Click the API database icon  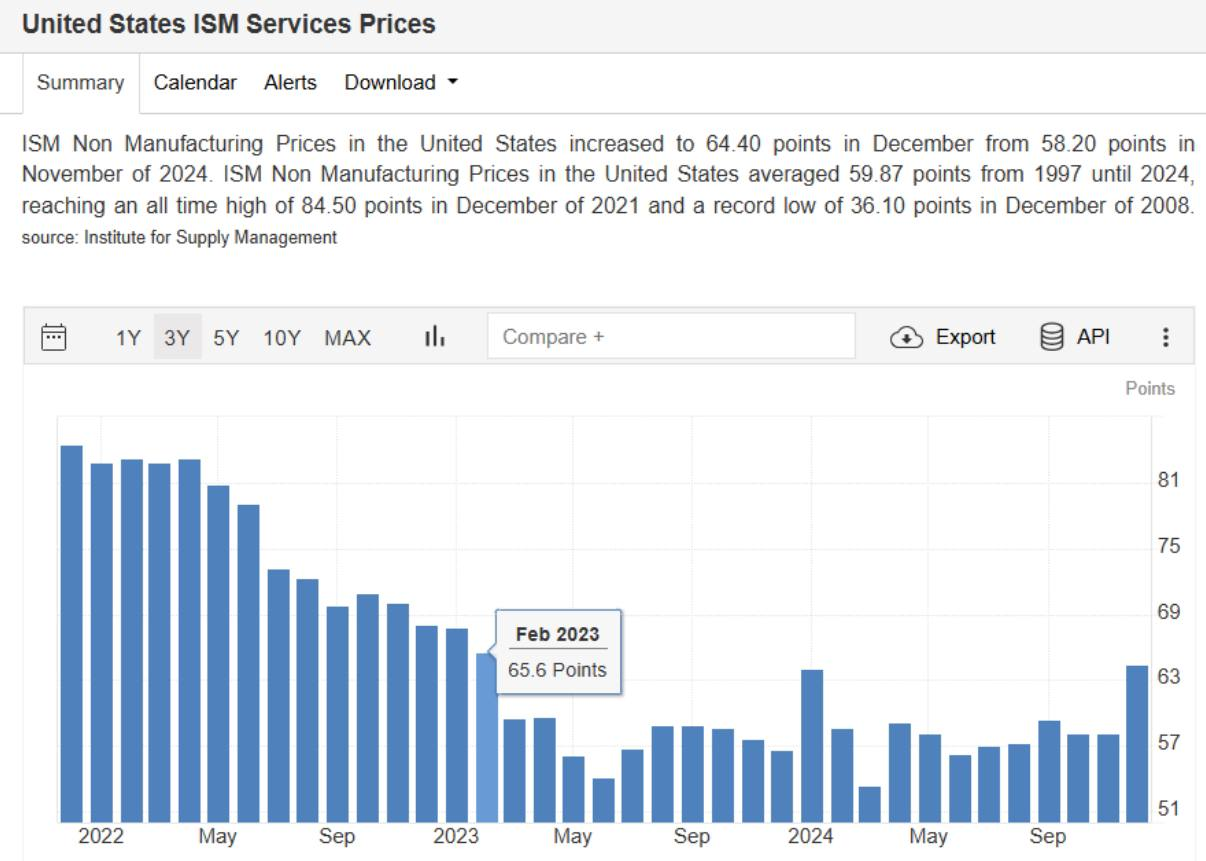click(1052, 337)
